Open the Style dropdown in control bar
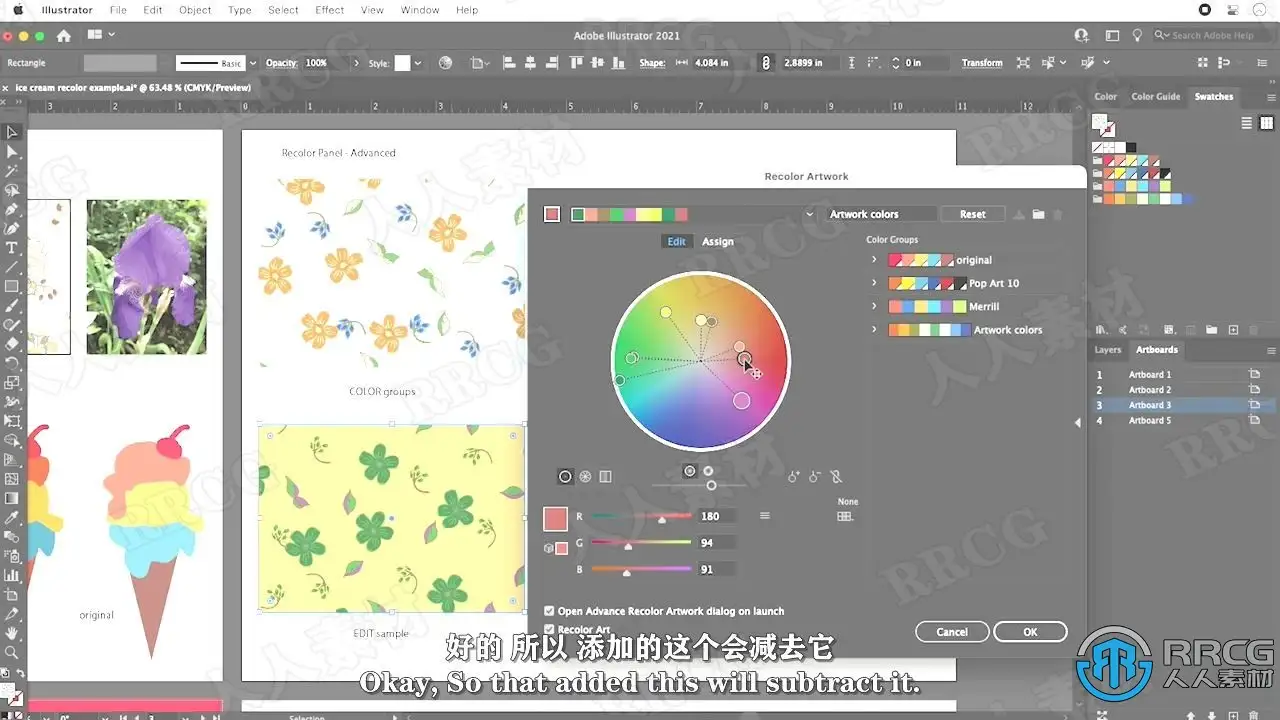 [417, 63]
